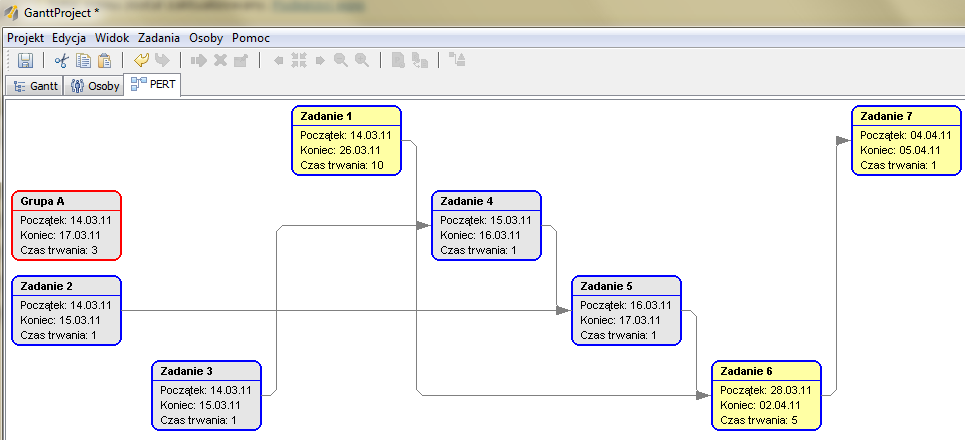Viewport: 965px width, 440px height.
Task: Click the Delete task X icon
Action: 220,60
